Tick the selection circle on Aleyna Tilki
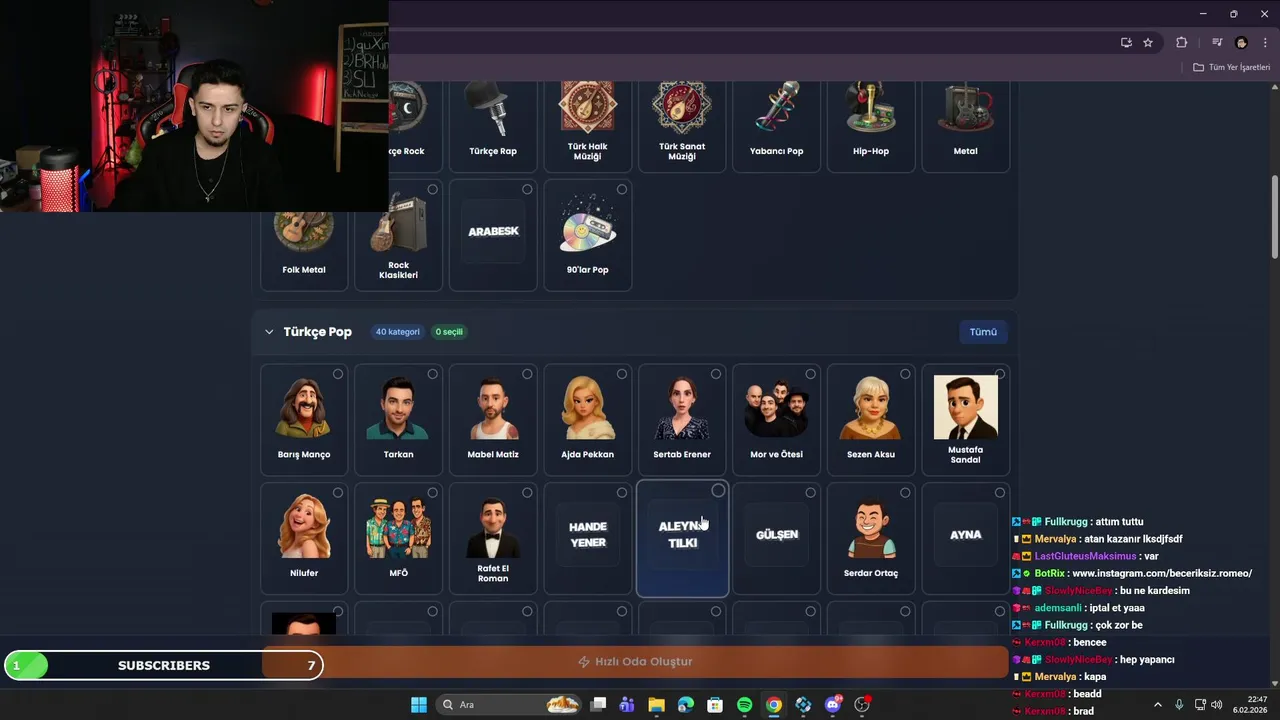Screen dimensions: 1280x720 [x=718, y=491]
